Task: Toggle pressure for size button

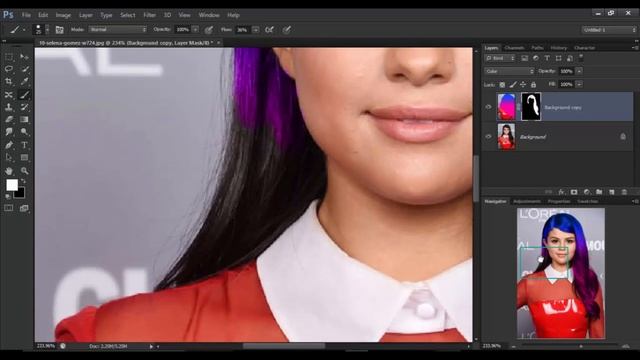Action: click(x=287, y=30)
